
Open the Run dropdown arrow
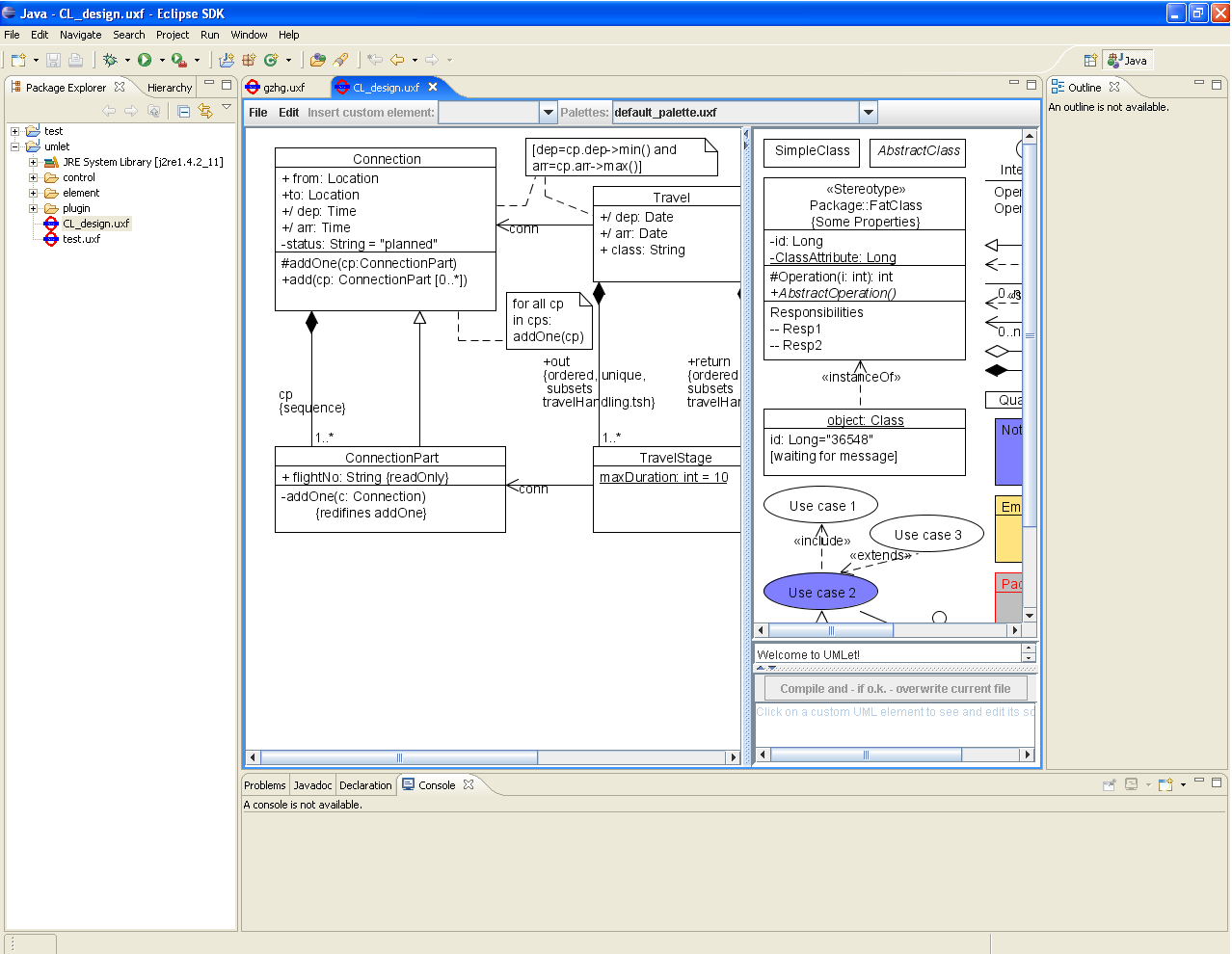[162, 60]
